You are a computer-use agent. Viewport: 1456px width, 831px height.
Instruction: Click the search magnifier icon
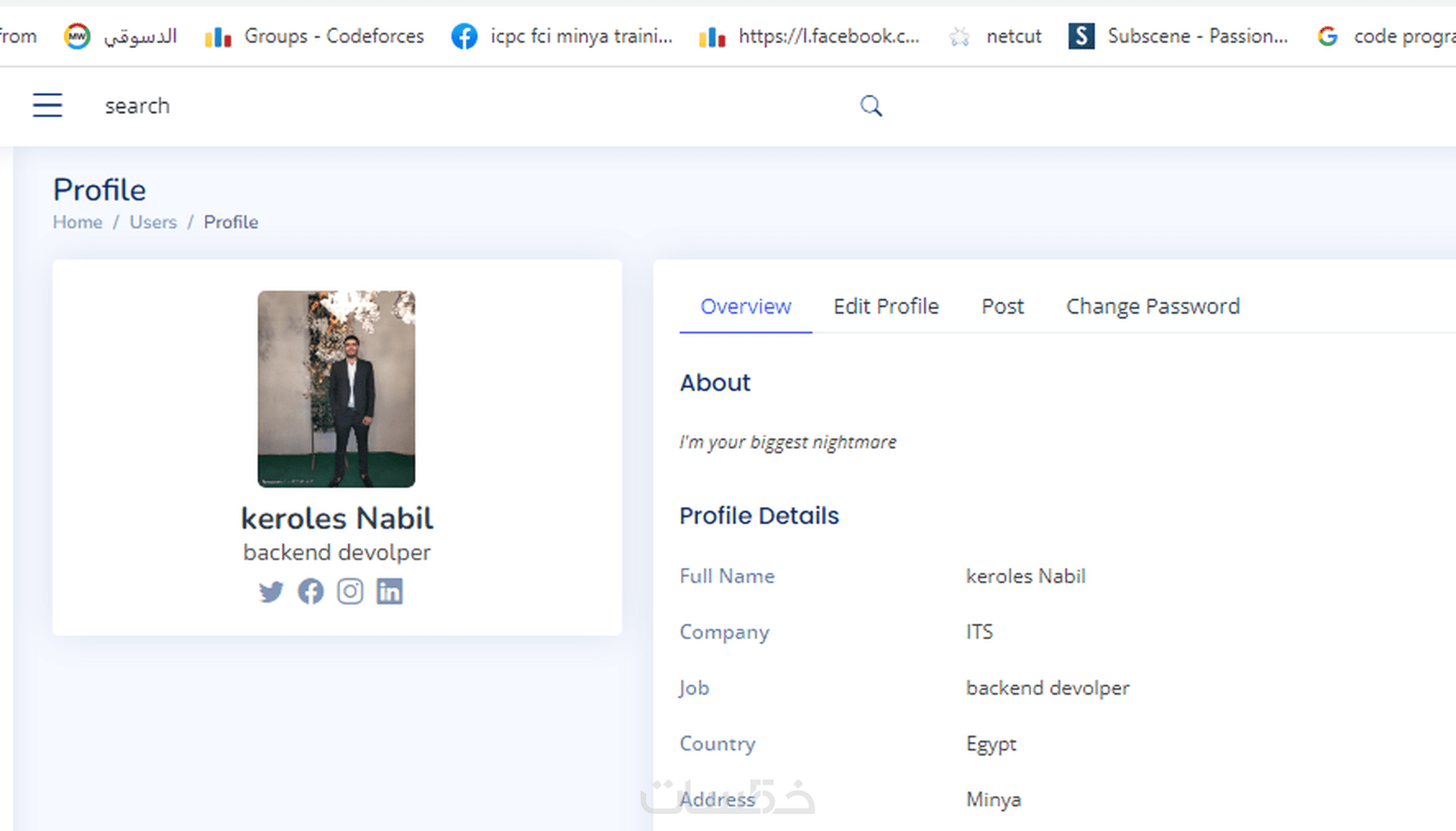(x=871, y=105)
